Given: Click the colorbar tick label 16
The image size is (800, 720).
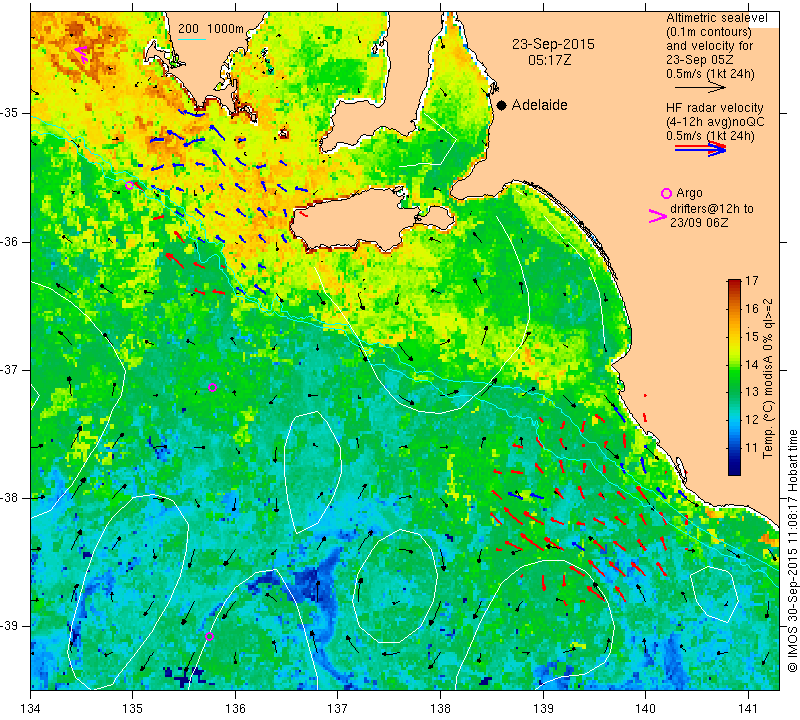Looking at the screenshot, I should point(752,309).
